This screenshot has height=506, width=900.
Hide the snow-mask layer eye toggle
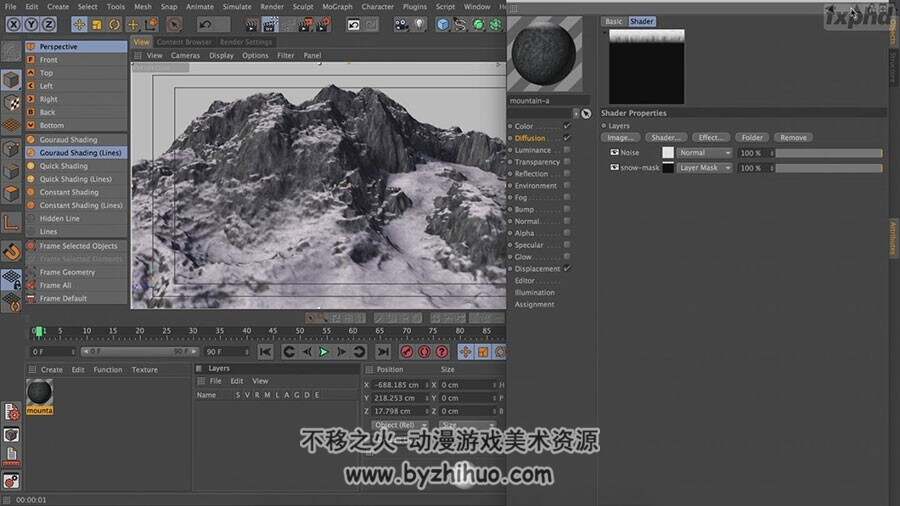tap(614, 168)
